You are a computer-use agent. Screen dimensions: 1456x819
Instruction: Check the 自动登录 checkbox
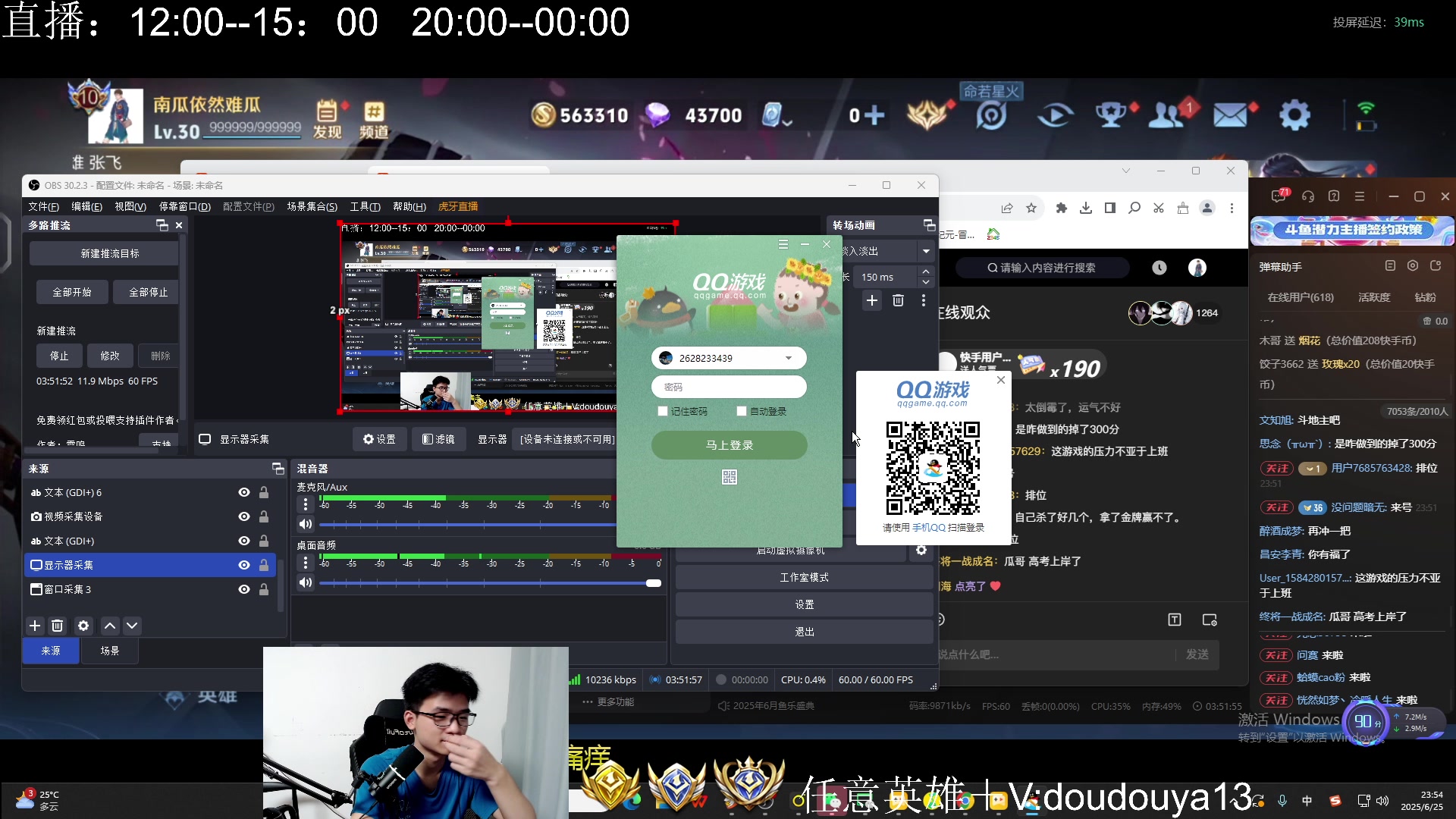point(742,411)
